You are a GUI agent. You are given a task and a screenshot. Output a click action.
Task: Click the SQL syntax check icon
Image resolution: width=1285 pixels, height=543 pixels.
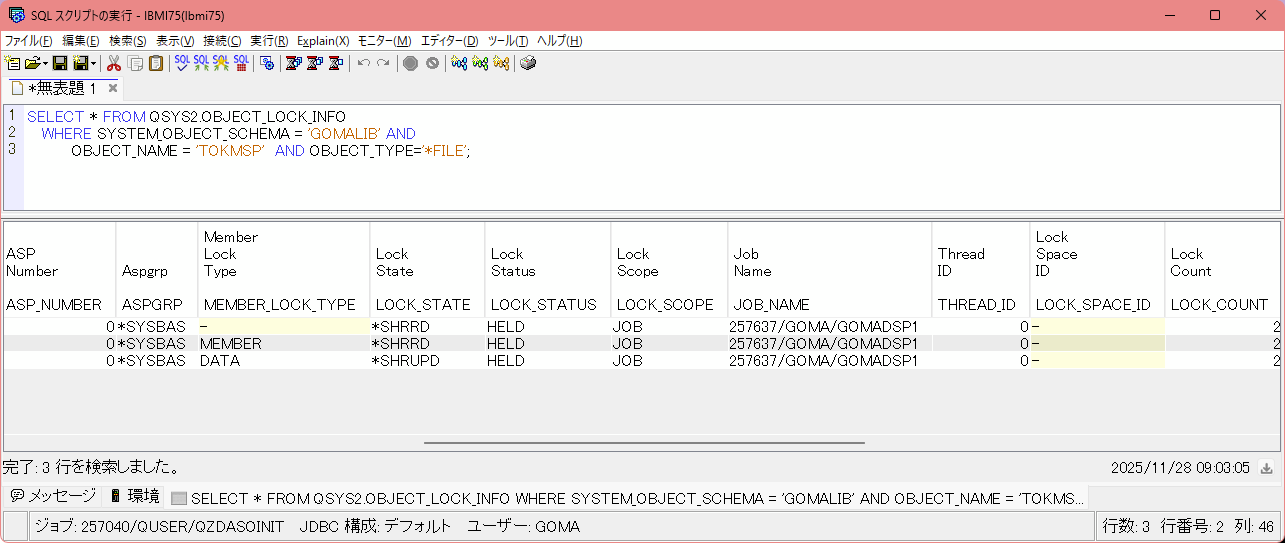182,63
